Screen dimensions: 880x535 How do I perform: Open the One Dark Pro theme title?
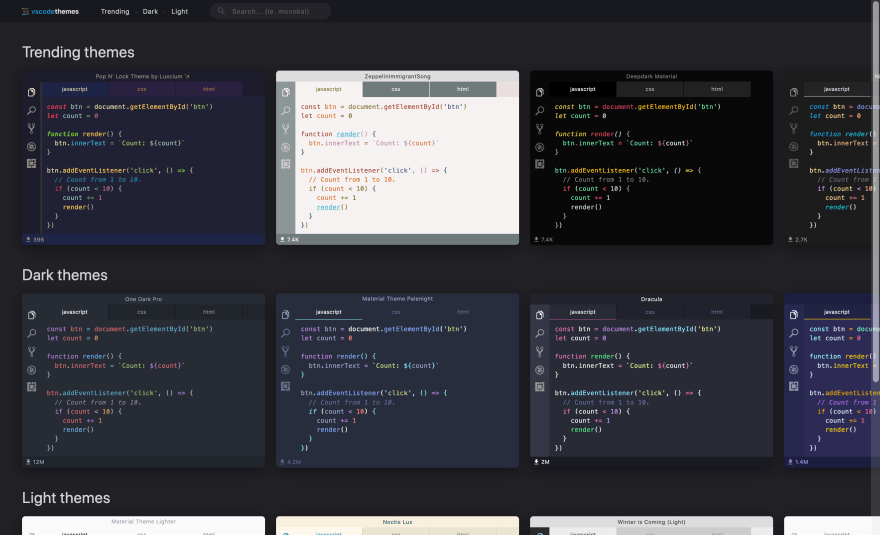pos(143,299)
